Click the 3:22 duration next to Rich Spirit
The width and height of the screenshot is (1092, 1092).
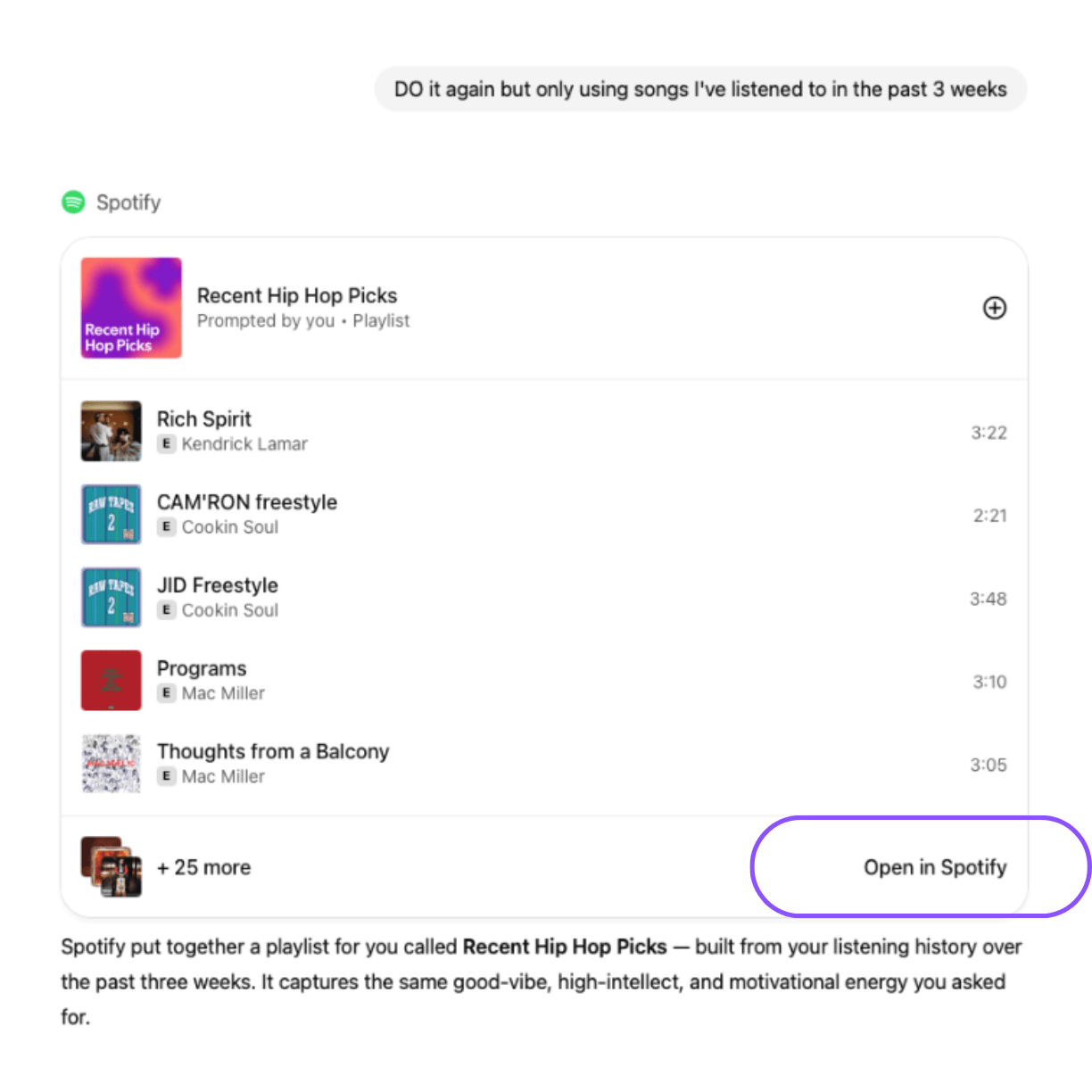989,432
